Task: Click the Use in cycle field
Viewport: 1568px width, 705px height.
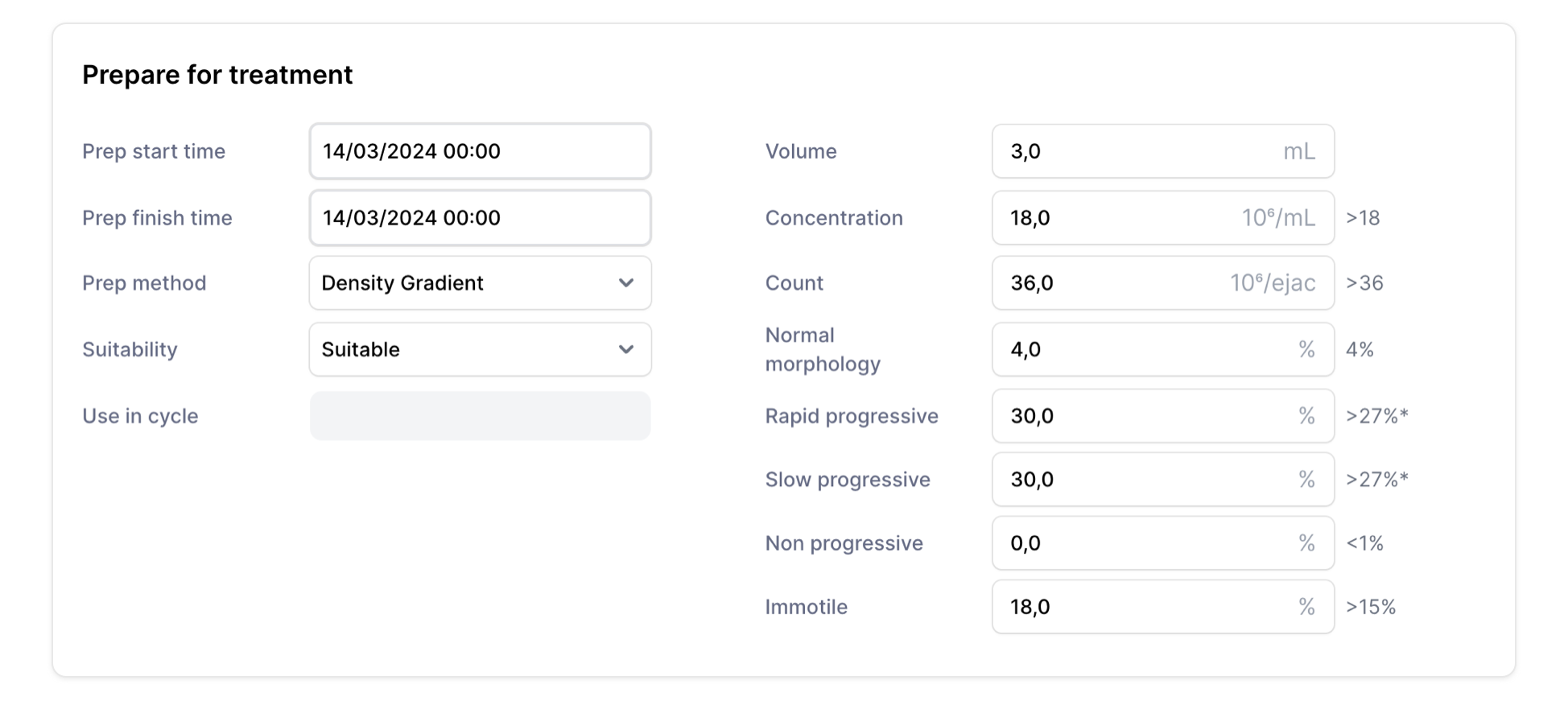Action: click(480, 416)
